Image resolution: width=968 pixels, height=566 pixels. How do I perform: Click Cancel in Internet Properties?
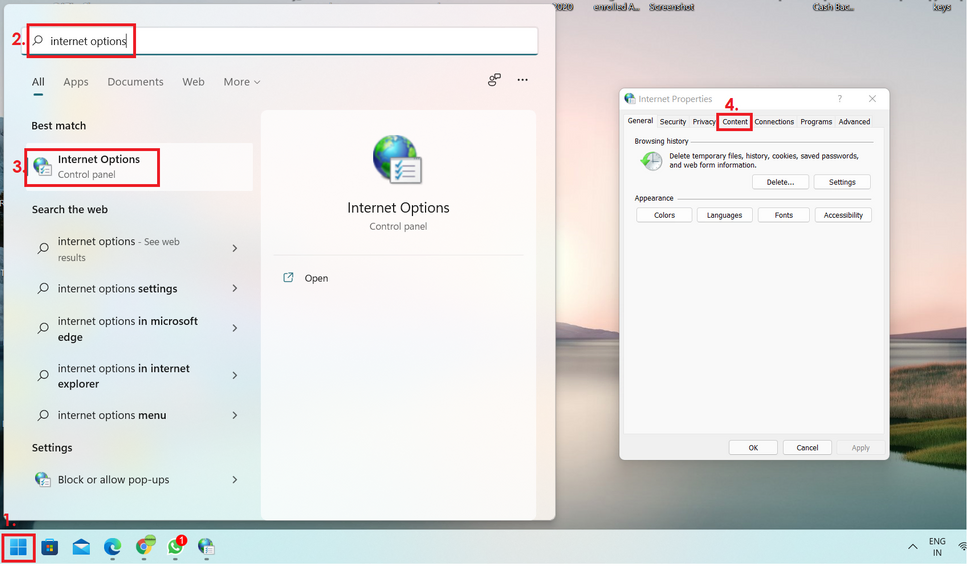click(807, 447)
